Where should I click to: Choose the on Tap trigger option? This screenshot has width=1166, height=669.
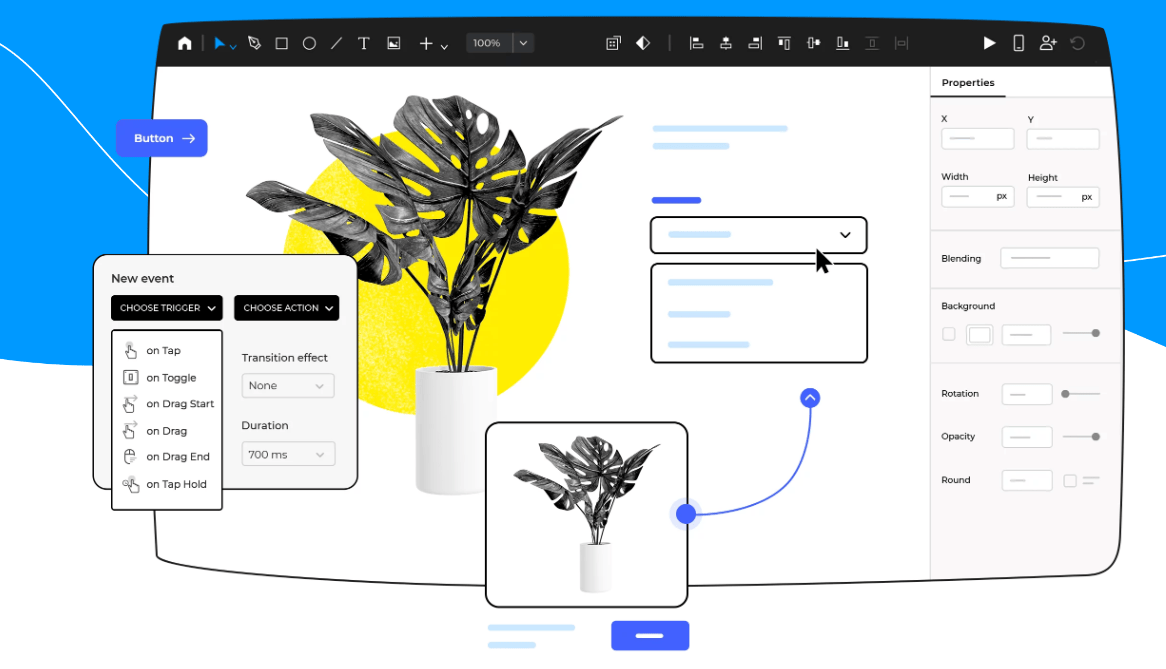(x=164, y=351)
